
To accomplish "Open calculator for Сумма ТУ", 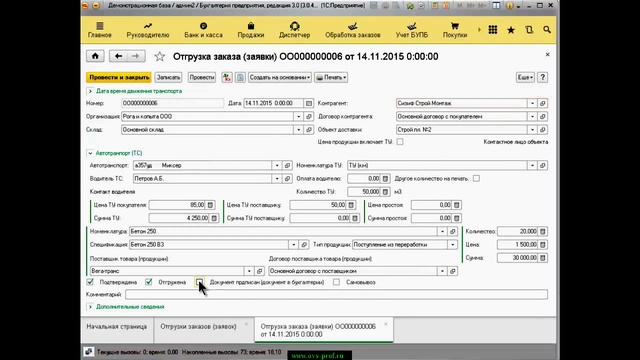I will [214, 218].
